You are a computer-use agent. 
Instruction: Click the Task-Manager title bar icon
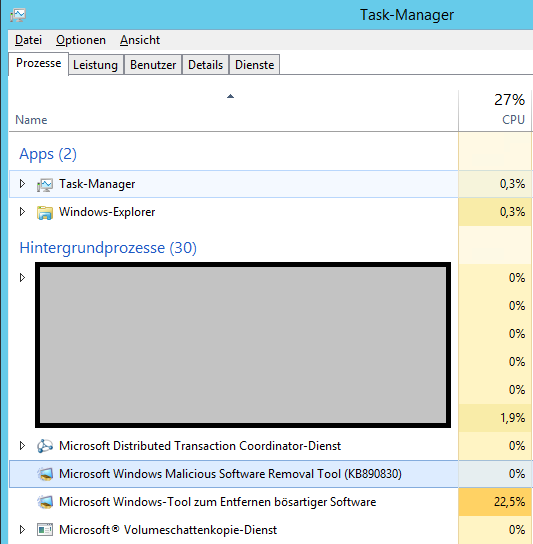[18, 15]
